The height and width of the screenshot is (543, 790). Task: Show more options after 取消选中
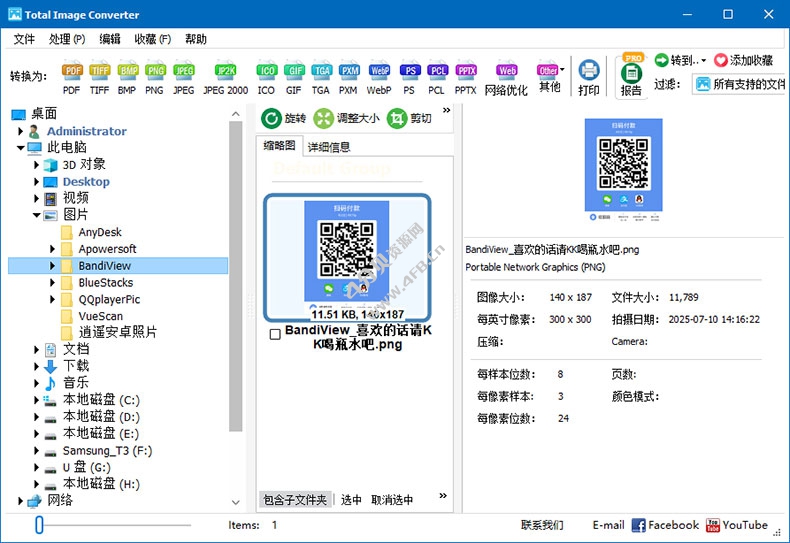(443, 496)
